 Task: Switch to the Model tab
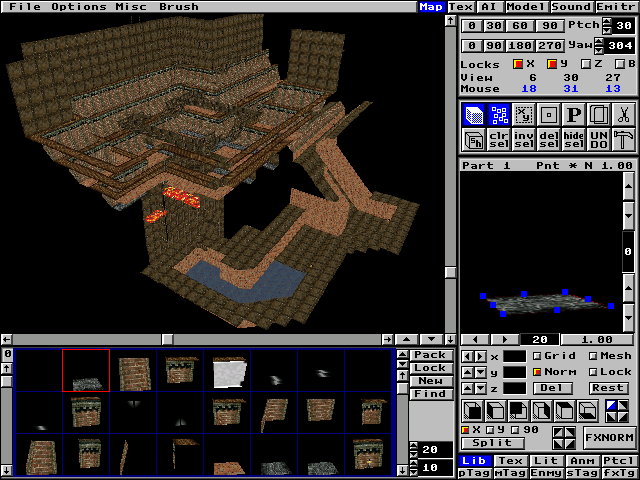526,7
